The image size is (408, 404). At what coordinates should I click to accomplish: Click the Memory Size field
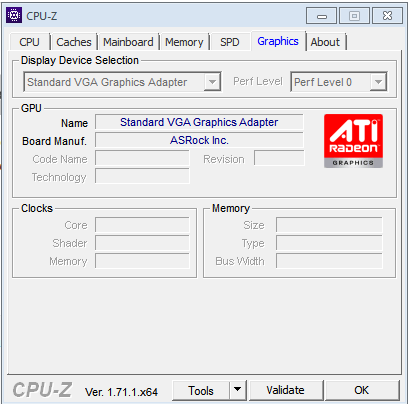(329, 225)
